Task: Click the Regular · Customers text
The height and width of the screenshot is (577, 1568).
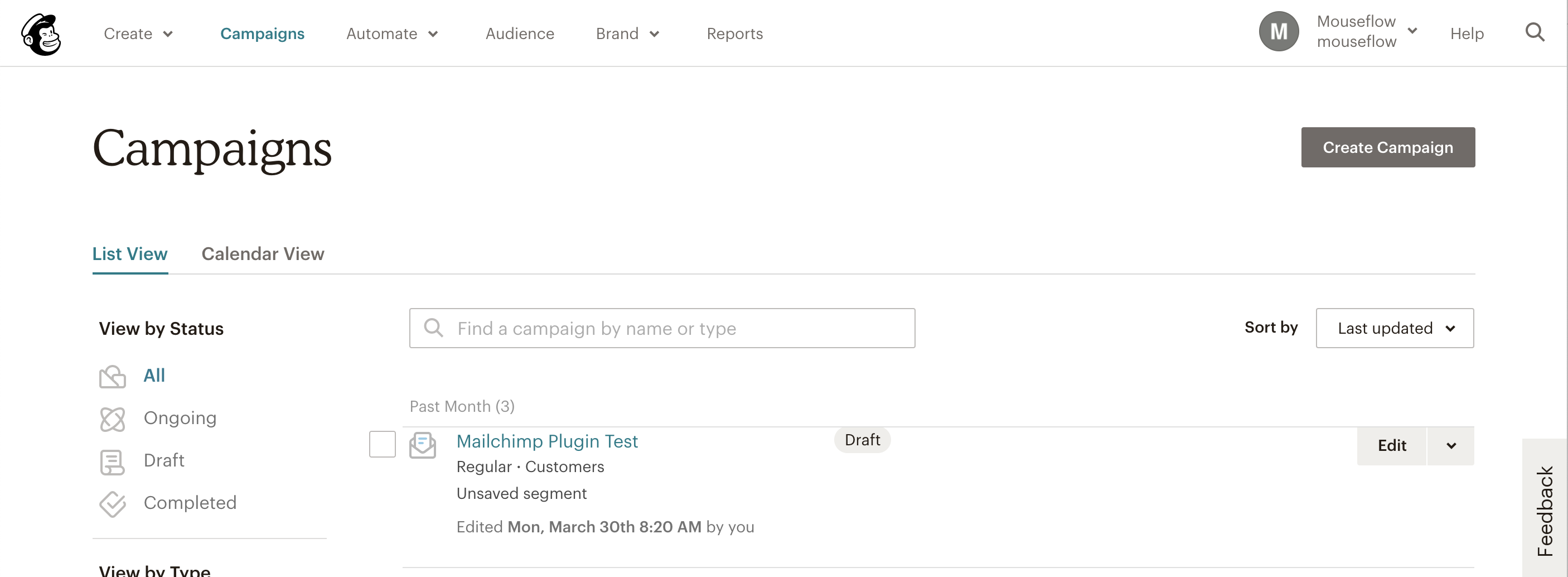Action: [530, 467]
